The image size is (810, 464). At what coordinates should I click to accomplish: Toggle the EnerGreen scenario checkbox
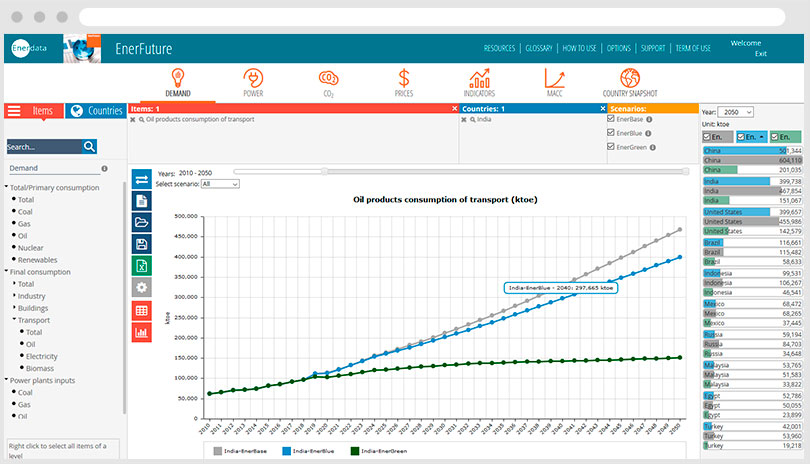[x=609, y=147]
